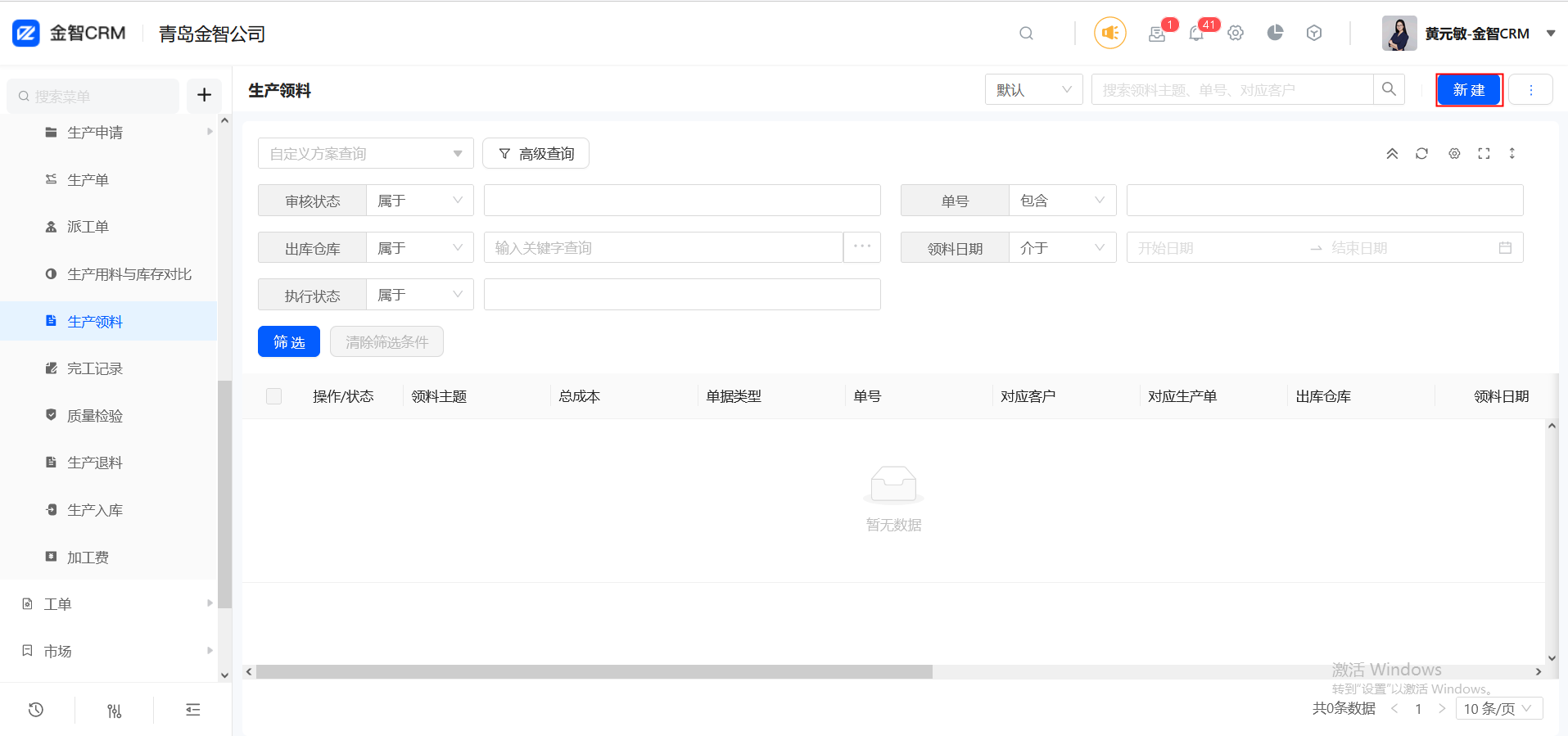Viewport: 1568px width, 736px height.
Task: Open 生产退料 in the sidebar
Action: coord(109,463)
